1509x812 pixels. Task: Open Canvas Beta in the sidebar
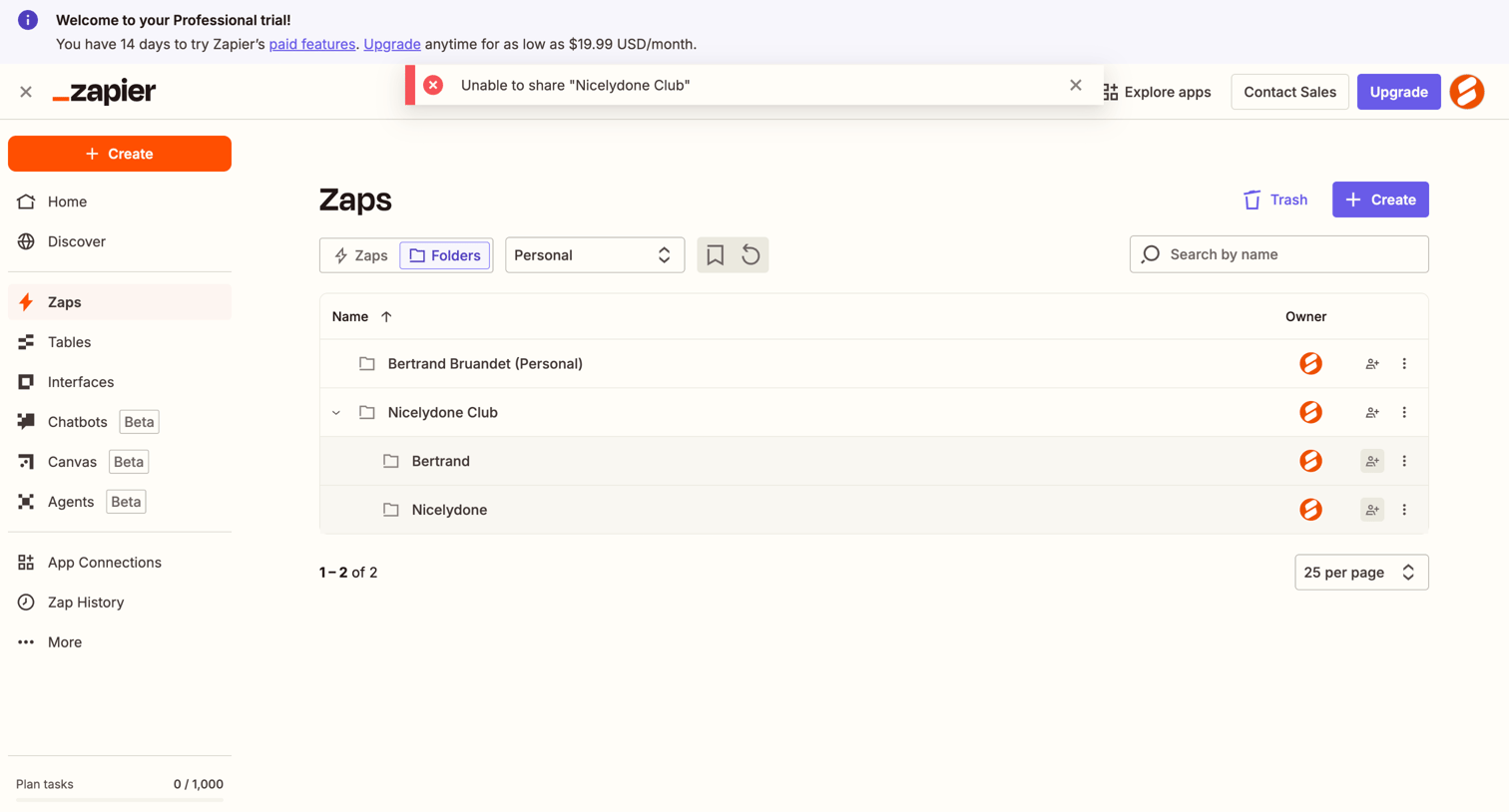pyautogui.click(x=120, y=462)
